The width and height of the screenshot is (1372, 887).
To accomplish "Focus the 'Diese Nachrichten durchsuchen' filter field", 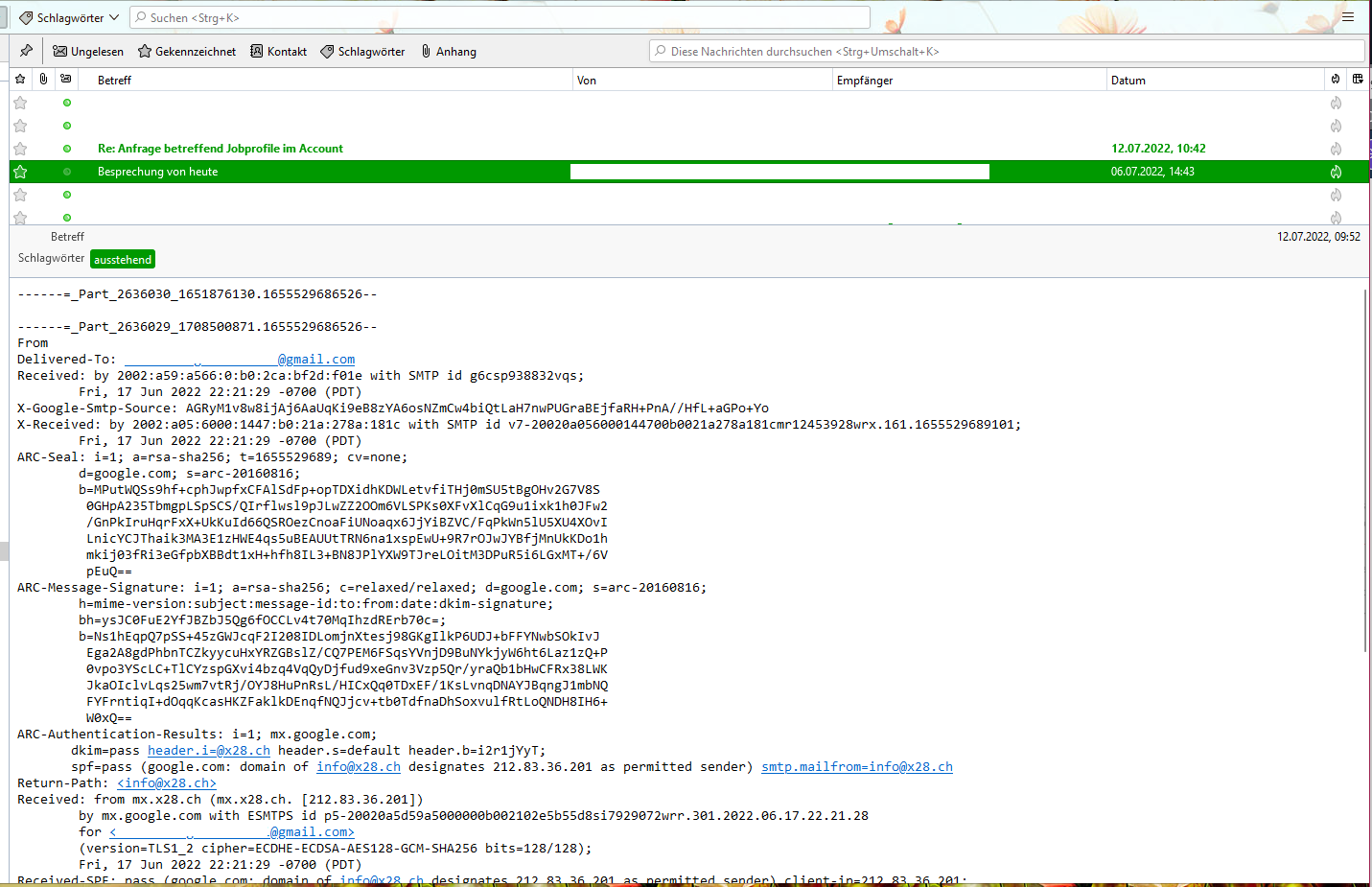I will (x=1007, y=51).
